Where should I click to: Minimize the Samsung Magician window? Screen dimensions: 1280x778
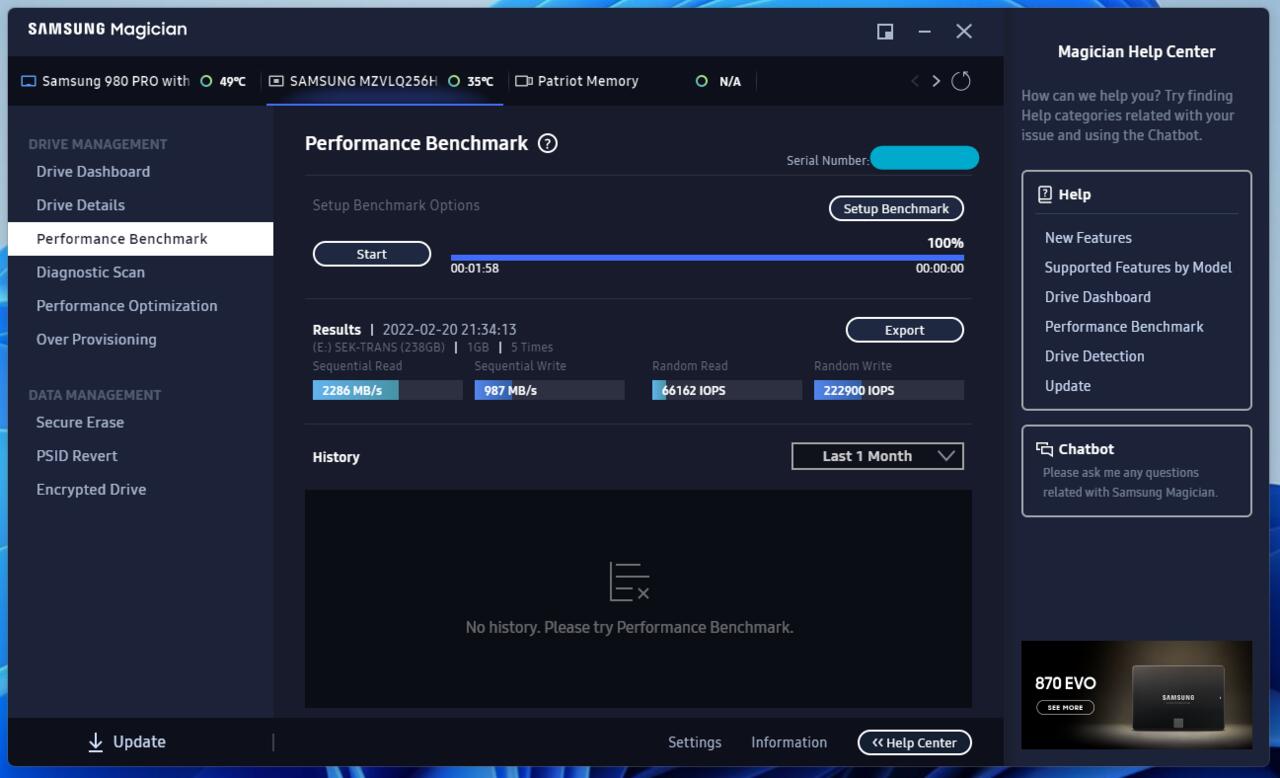coord(925,31)
